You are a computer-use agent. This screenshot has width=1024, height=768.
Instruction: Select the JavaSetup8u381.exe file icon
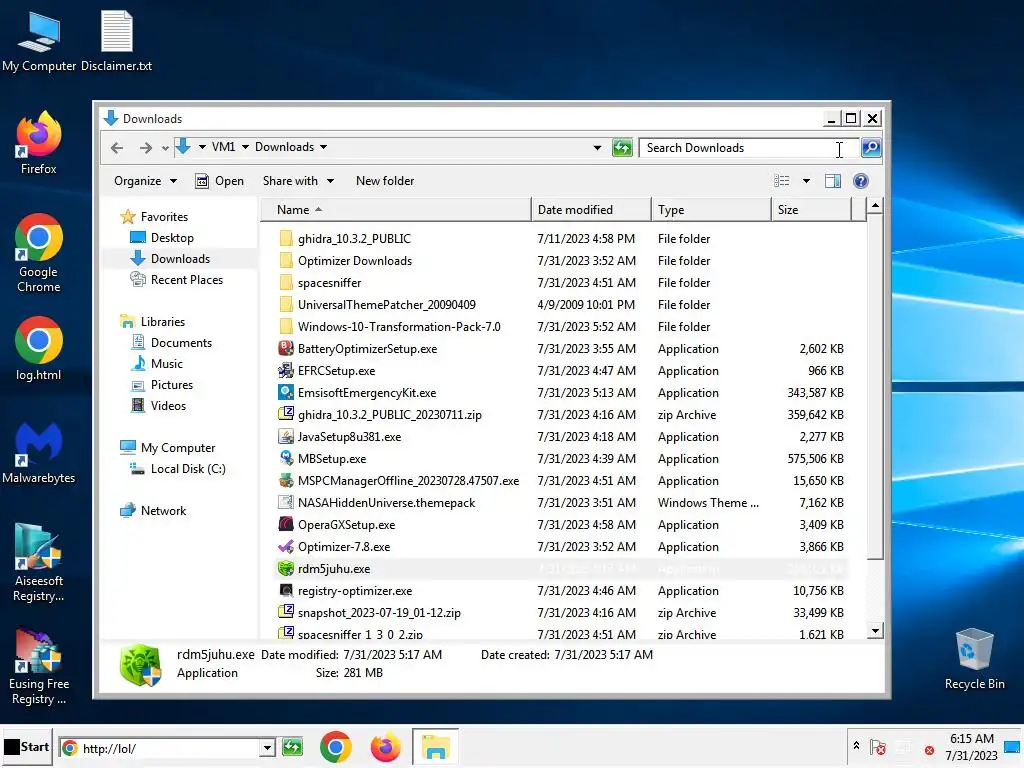tap(285, 436)
